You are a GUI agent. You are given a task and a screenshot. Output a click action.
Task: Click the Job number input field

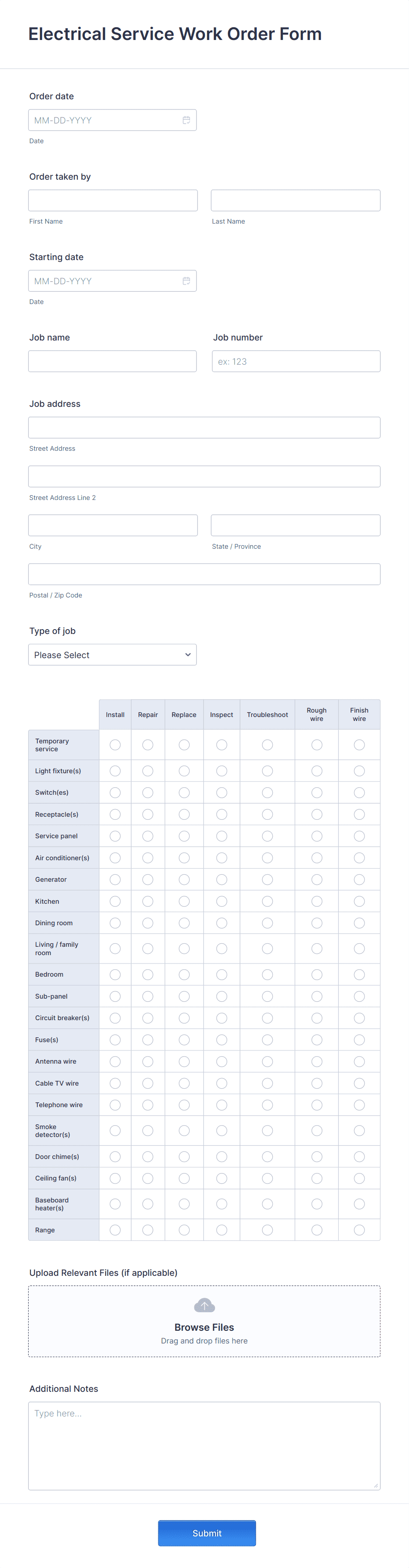(x=296, y=361)
